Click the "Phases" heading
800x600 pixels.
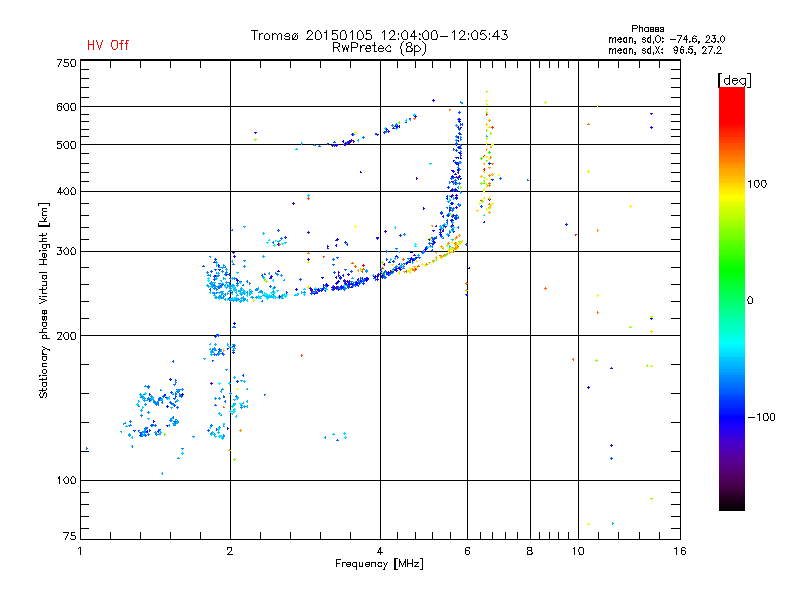647,29
